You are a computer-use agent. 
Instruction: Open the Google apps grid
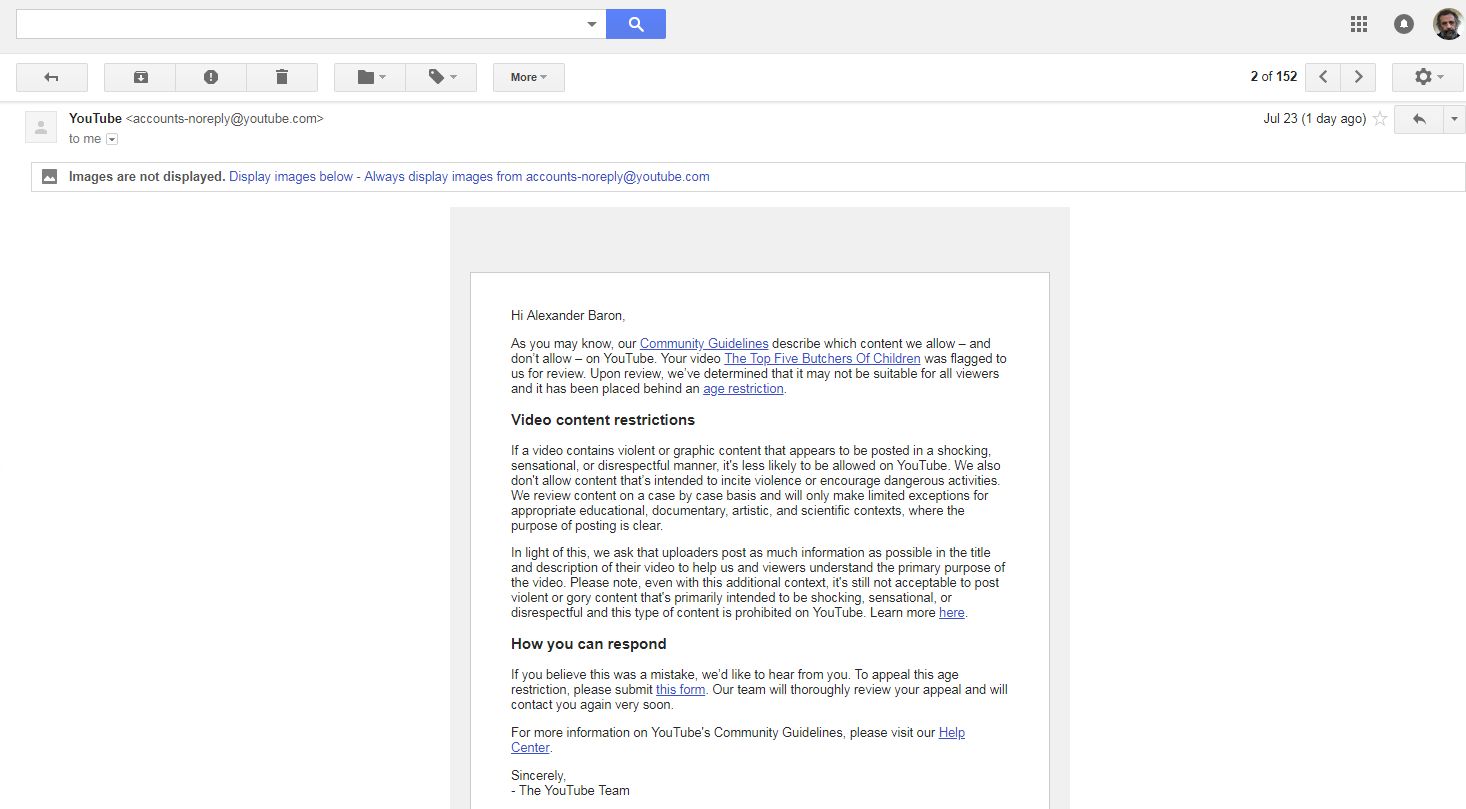(x=1358, y=24)
